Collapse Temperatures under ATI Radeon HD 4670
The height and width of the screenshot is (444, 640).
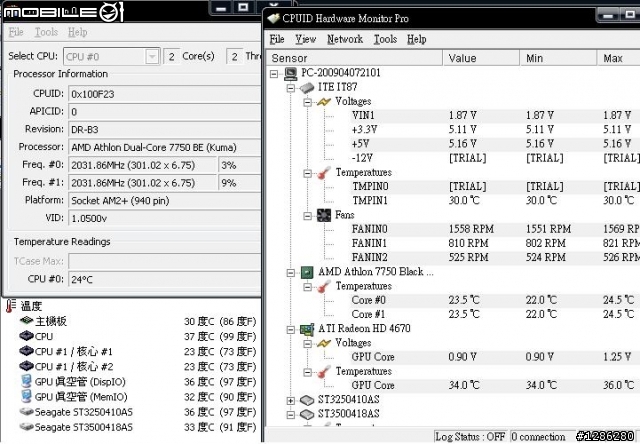(307, 372)
